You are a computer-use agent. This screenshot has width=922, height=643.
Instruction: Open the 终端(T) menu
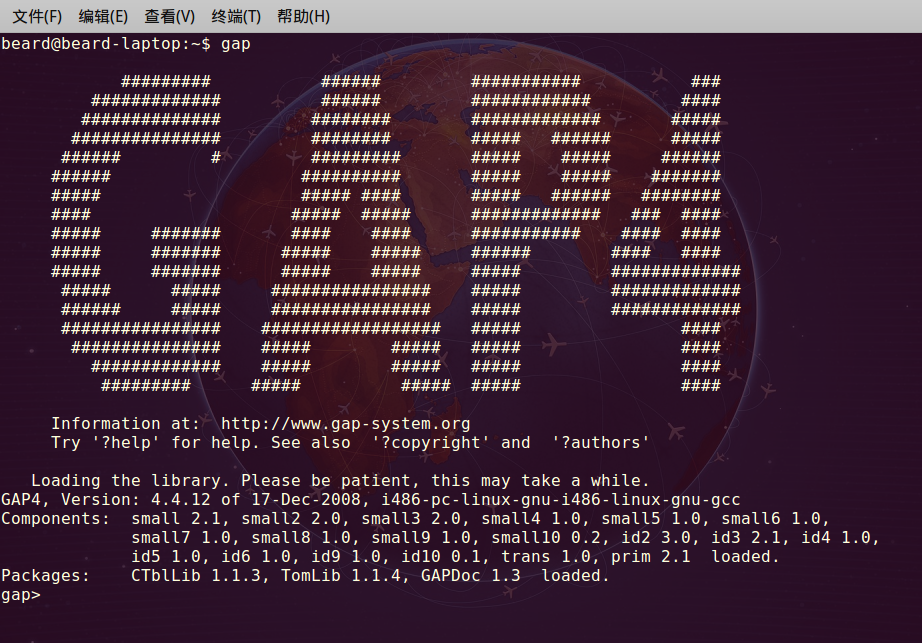pos(236,16)
